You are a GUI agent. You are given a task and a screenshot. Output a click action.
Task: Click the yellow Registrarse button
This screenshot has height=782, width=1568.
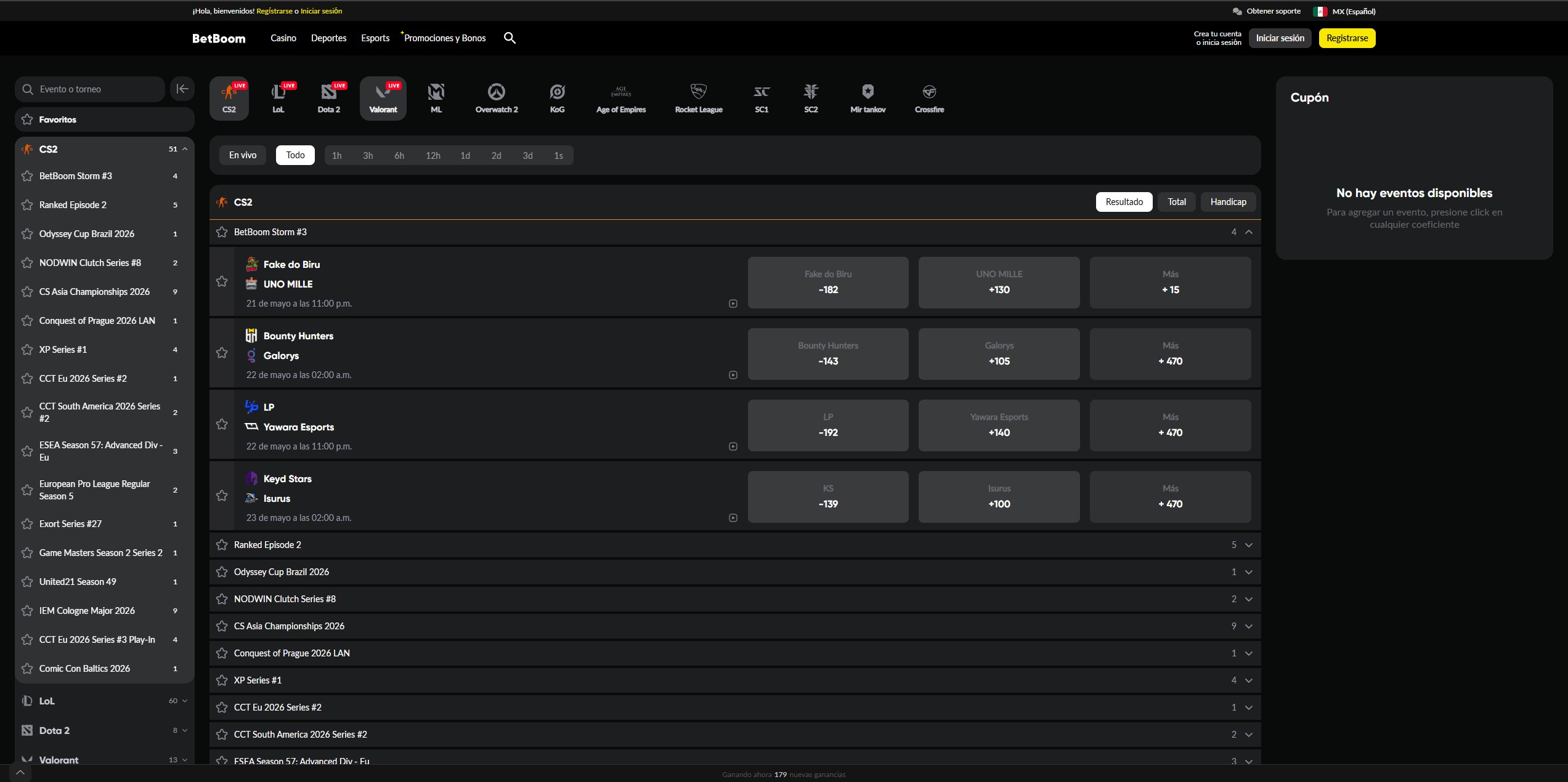click(x=1347, y=38)
